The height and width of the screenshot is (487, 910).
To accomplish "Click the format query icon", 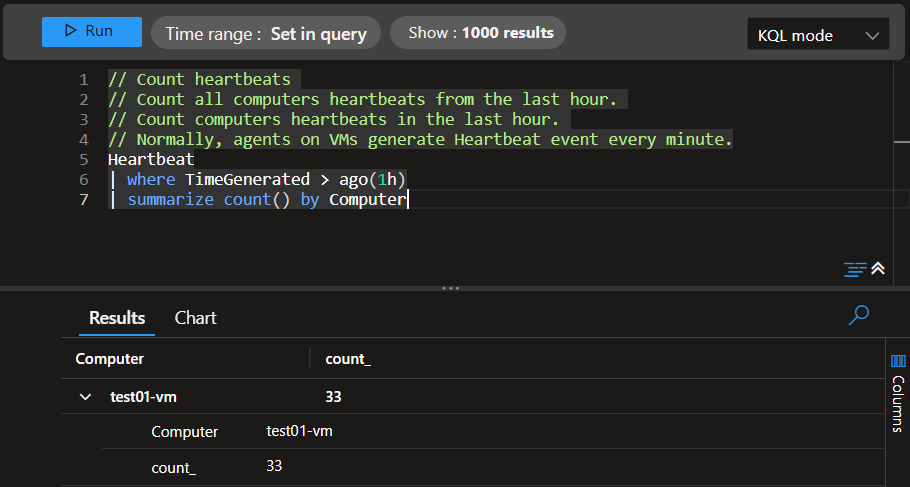I will (854, 269).
